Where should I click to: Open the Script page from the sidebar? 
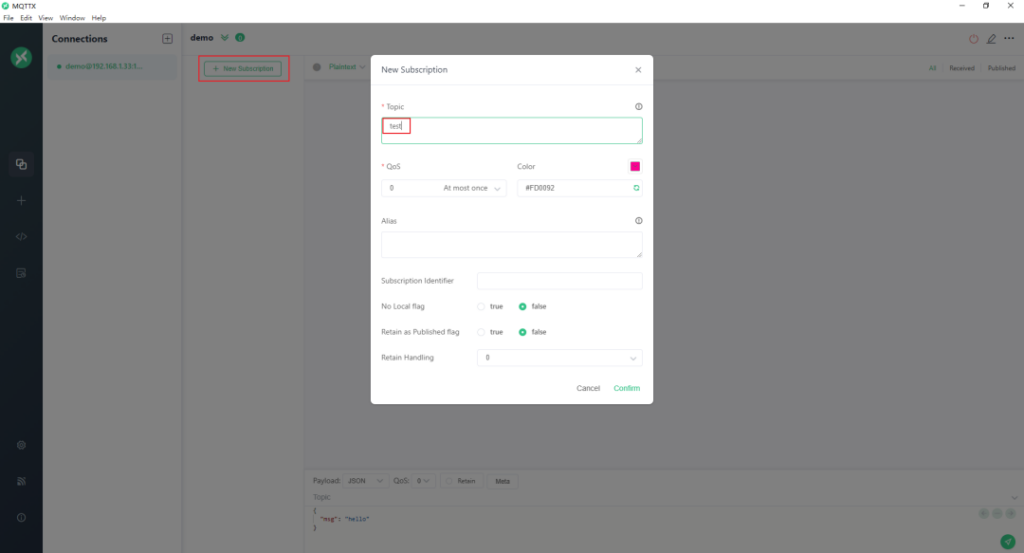coord(21,236)
